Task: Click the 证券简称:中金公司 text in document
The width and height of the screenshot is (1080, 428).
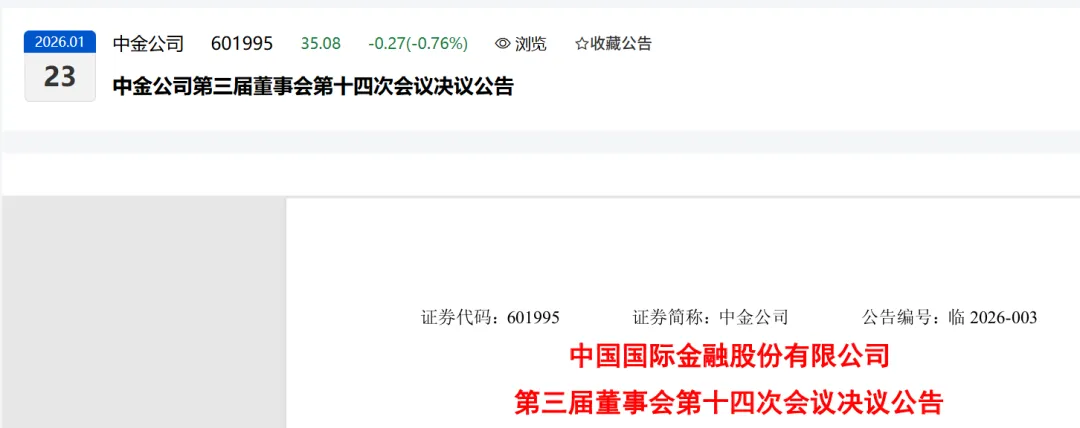Action: (710, 318)
